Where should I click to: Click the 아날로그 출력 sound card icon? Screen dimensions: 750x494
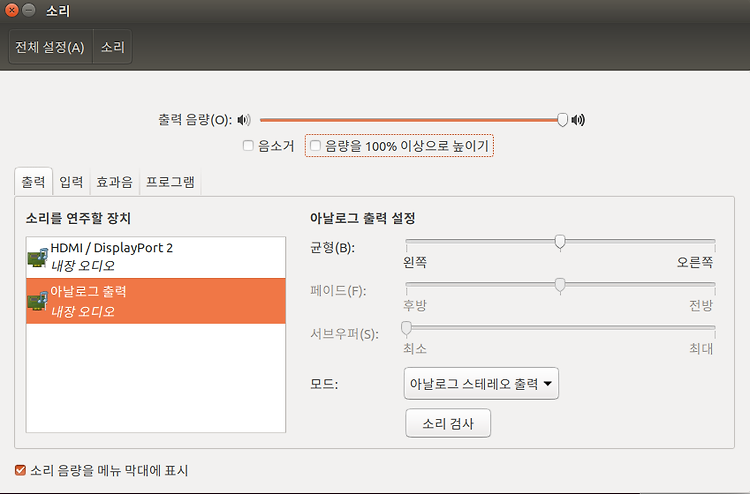pyautogui.click(x=38, y=301)
